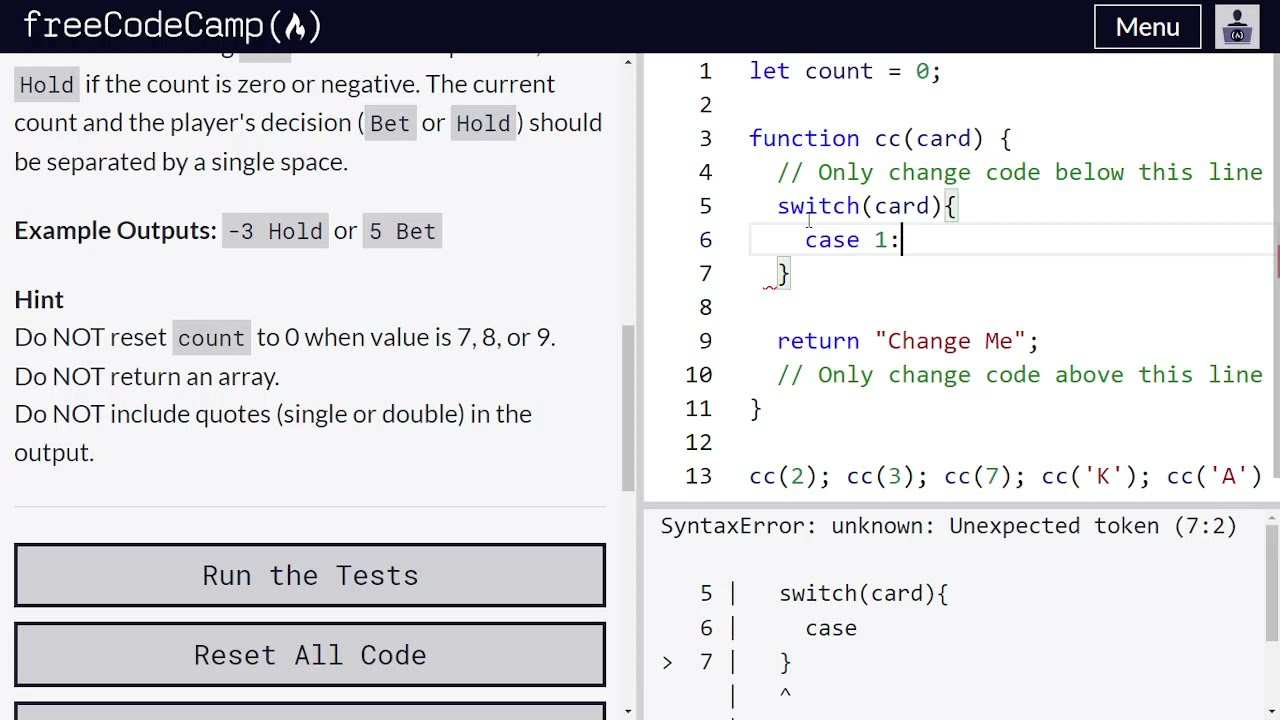
Task: Place cursor after 'case 1:' on line 6
Action: (x=902, y=240)
